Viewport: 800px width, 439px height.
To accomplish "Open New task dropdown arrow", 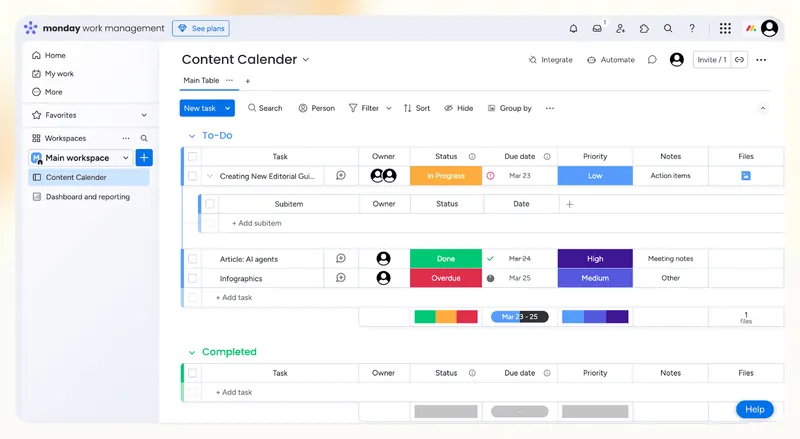I will click(228, 108).
